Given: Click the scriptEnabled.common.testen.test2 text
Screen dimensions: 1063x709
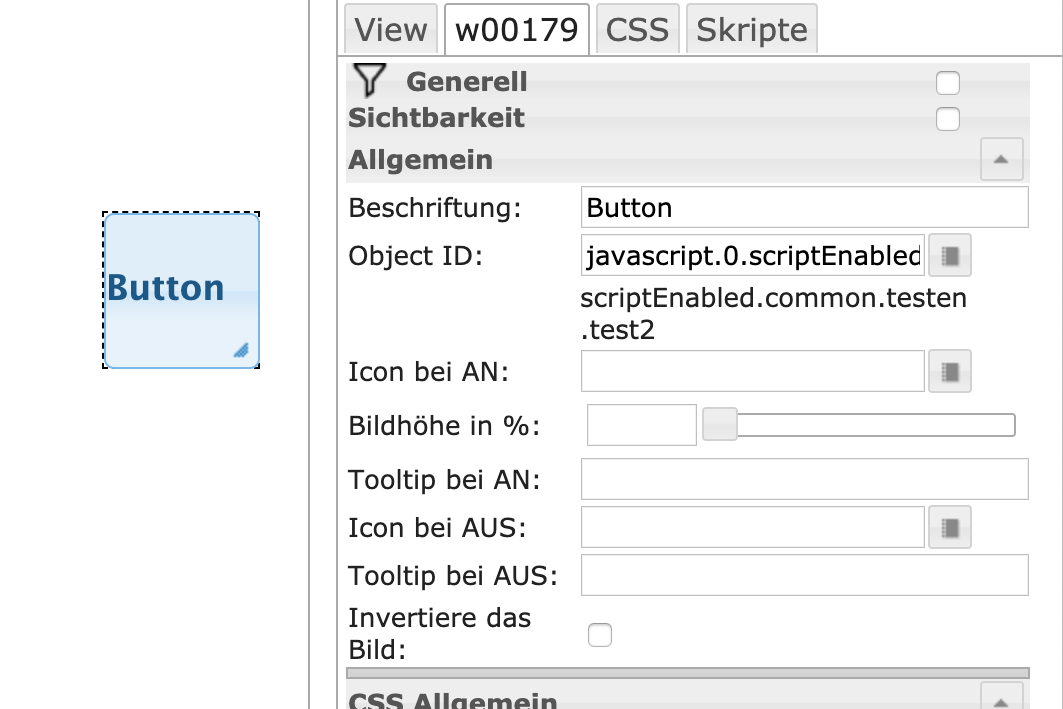Looking at the screenshot, I should point(774,314).
